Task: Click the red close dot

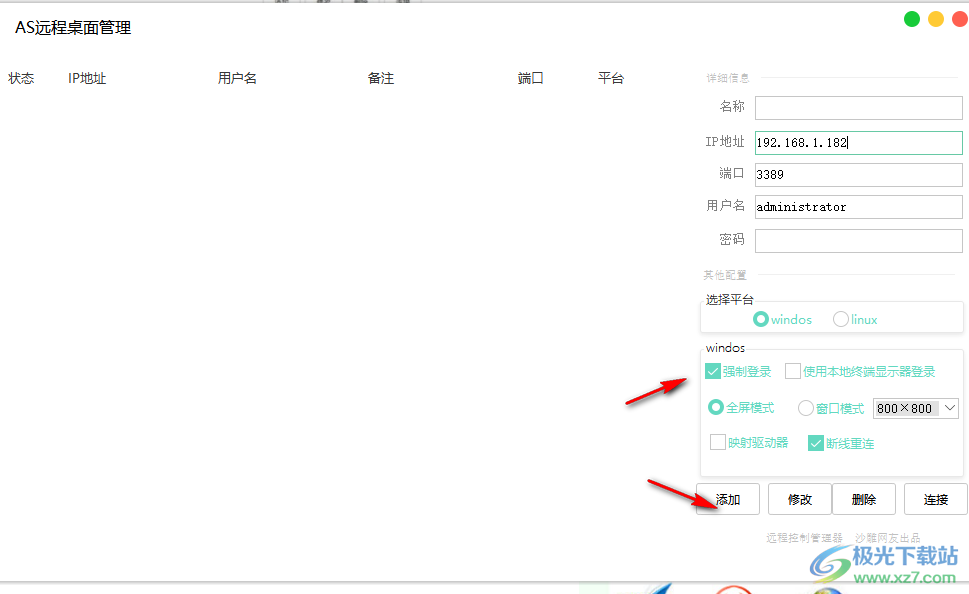Action: pos(960,19)
